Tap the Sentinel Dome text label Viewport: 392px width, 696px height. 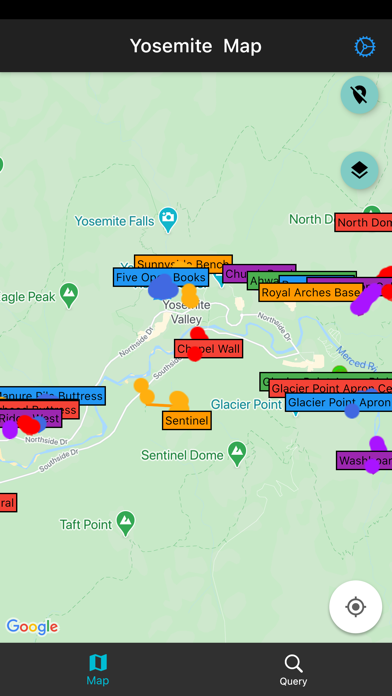[182, 455]
